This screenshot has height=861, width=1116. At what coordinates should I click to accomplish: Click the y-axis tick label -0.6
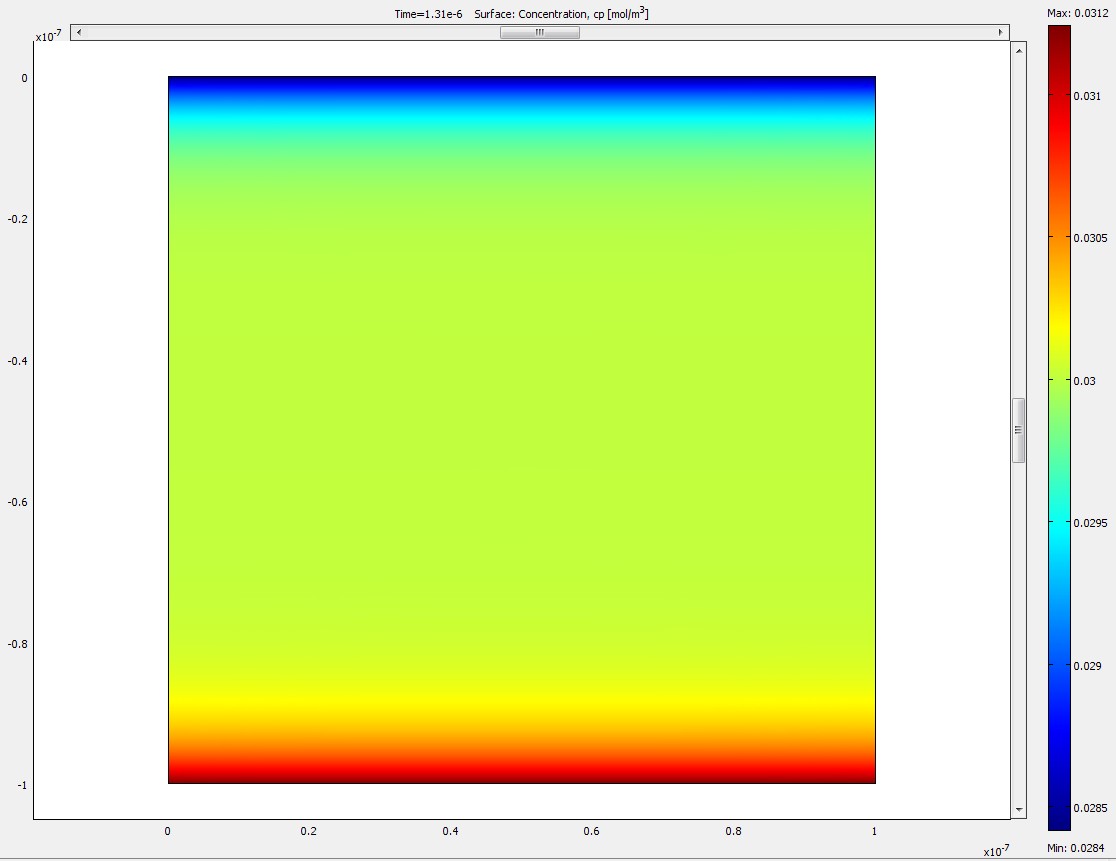click(18, 502)
